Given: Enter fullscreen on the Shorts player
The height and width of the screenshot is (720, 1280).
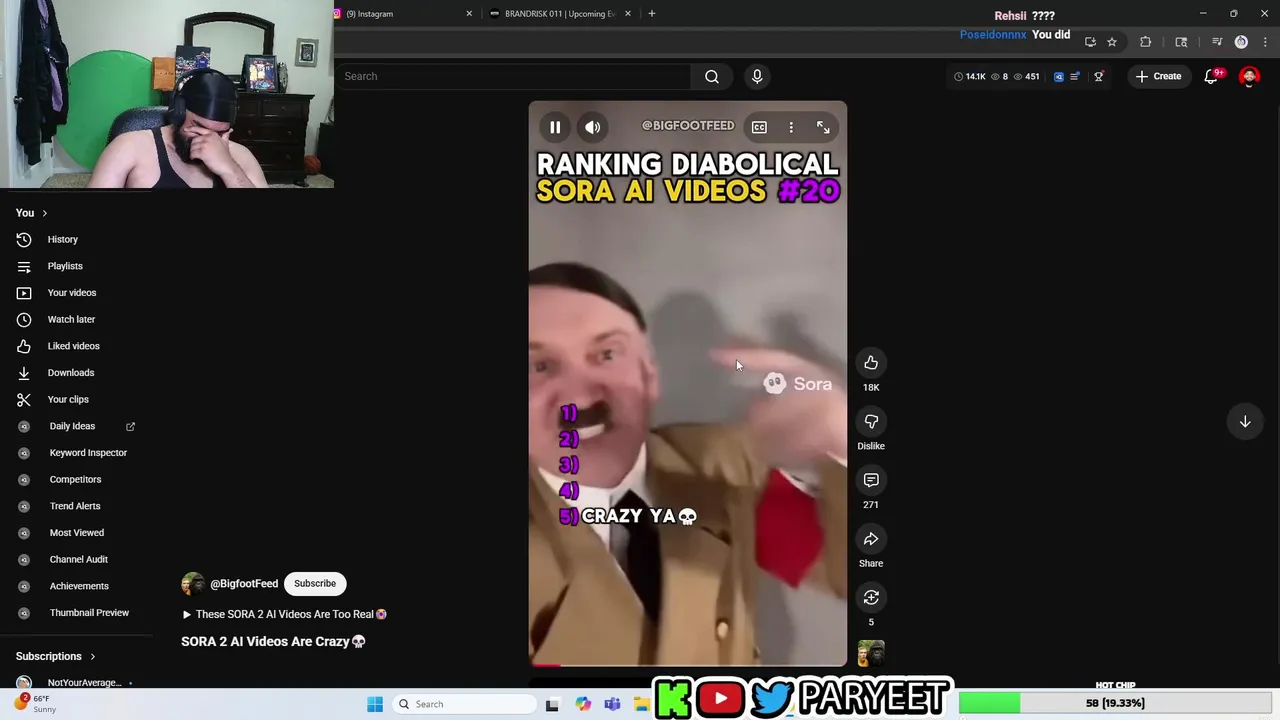Looking at the screenshot, I should point(823,127).
